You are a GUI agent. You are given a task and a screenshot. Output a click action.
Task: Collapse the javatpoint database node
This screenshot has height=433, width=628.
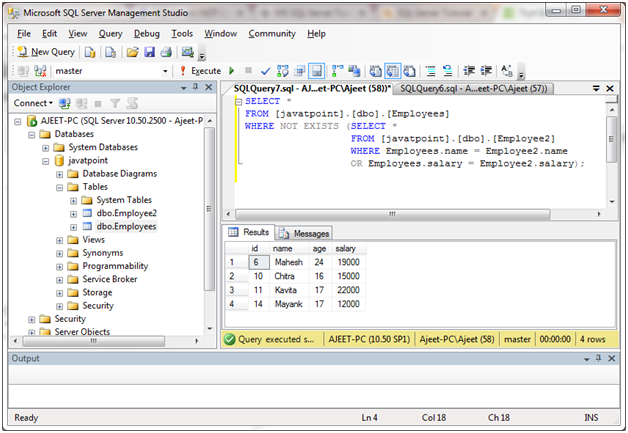(46, 161)
